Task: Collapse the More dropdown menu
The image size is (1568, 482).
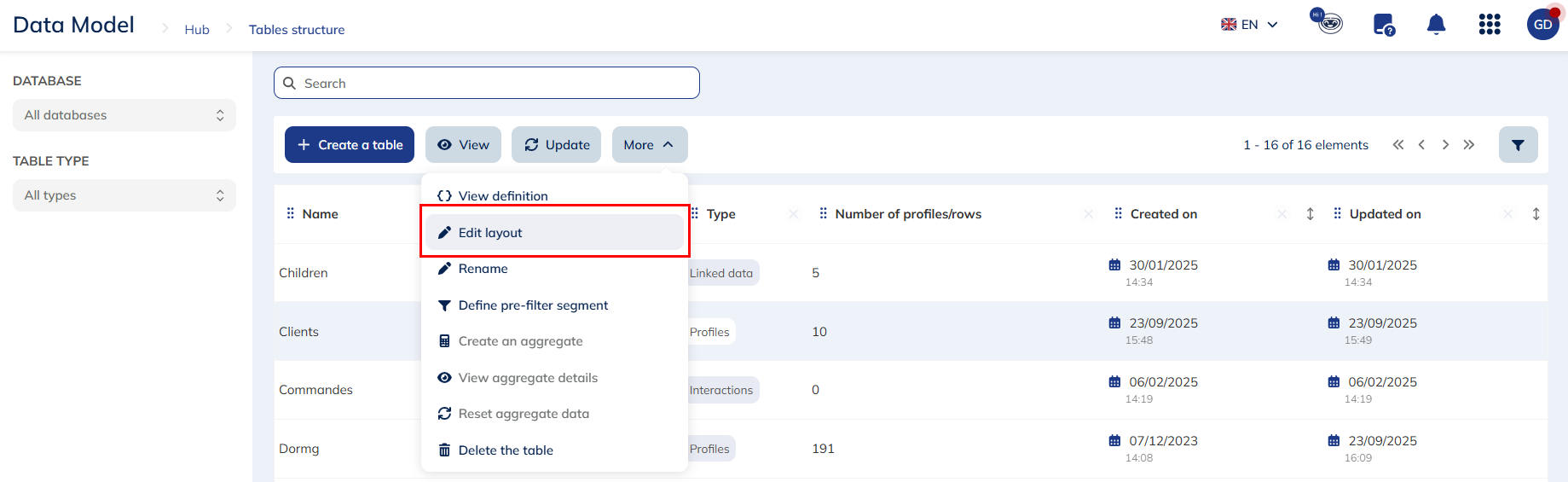Action: tap(650, 145)
